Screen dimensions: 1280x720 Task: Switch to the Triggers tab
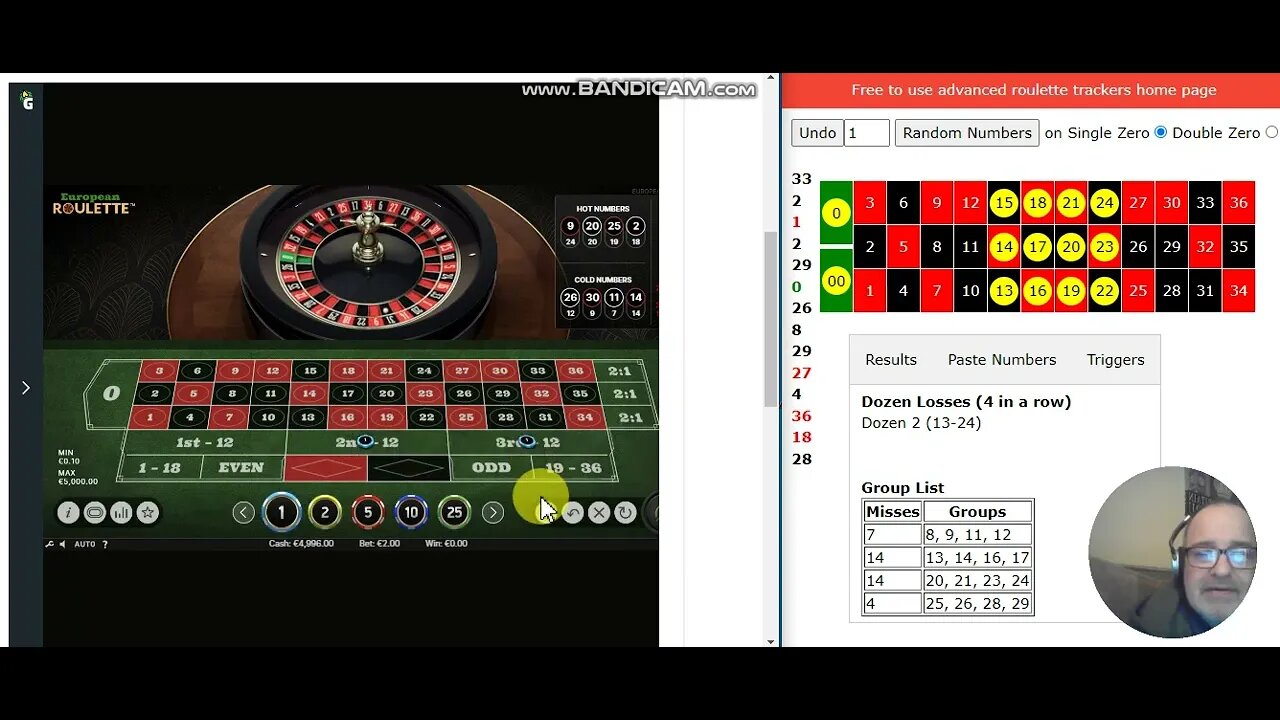click(x=1115, y=360)
